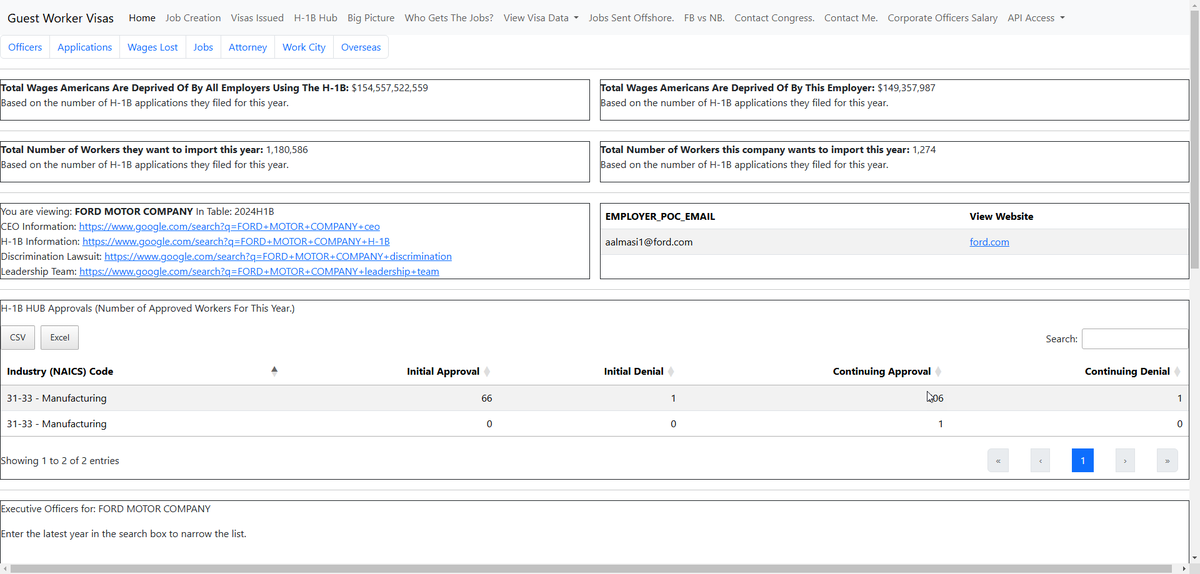The image size is (1200, 574).
Task: Open Ford discrimination lawsuit search link
Action: click(x=278, y=257)
